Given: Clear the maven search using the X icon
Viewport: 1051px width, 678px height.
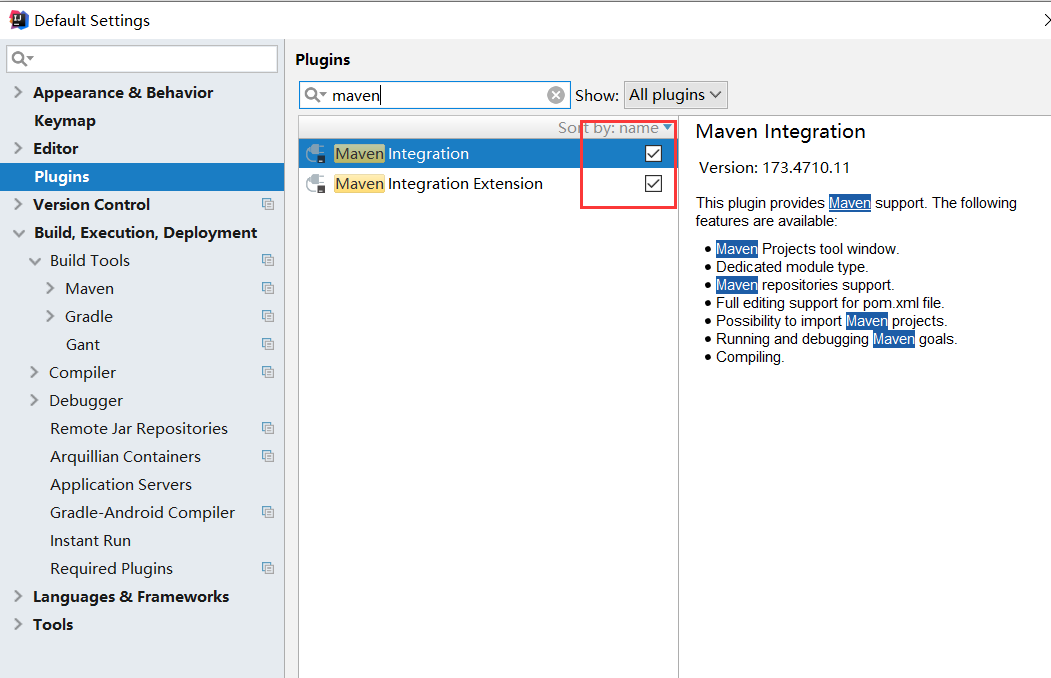Looking at the screenshot, I should coord(556,94).
